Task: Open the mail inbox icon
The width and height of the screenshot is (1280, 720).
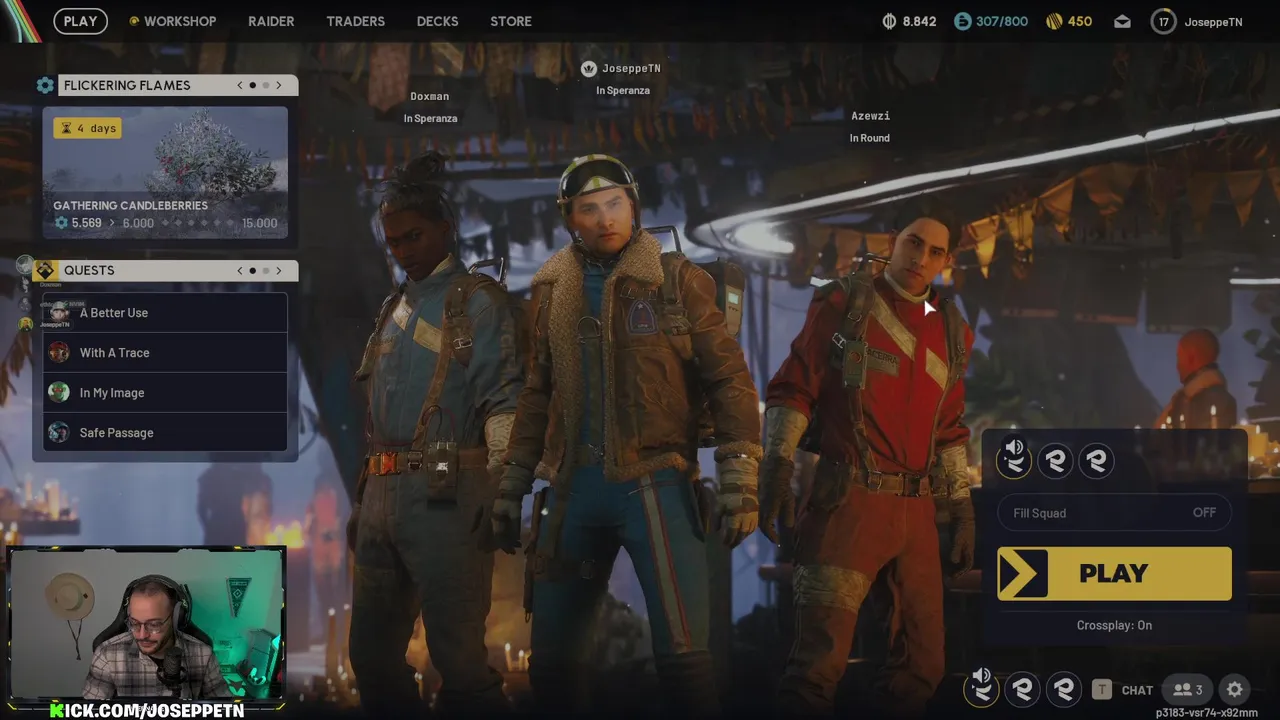Action: coord(1122,21)
